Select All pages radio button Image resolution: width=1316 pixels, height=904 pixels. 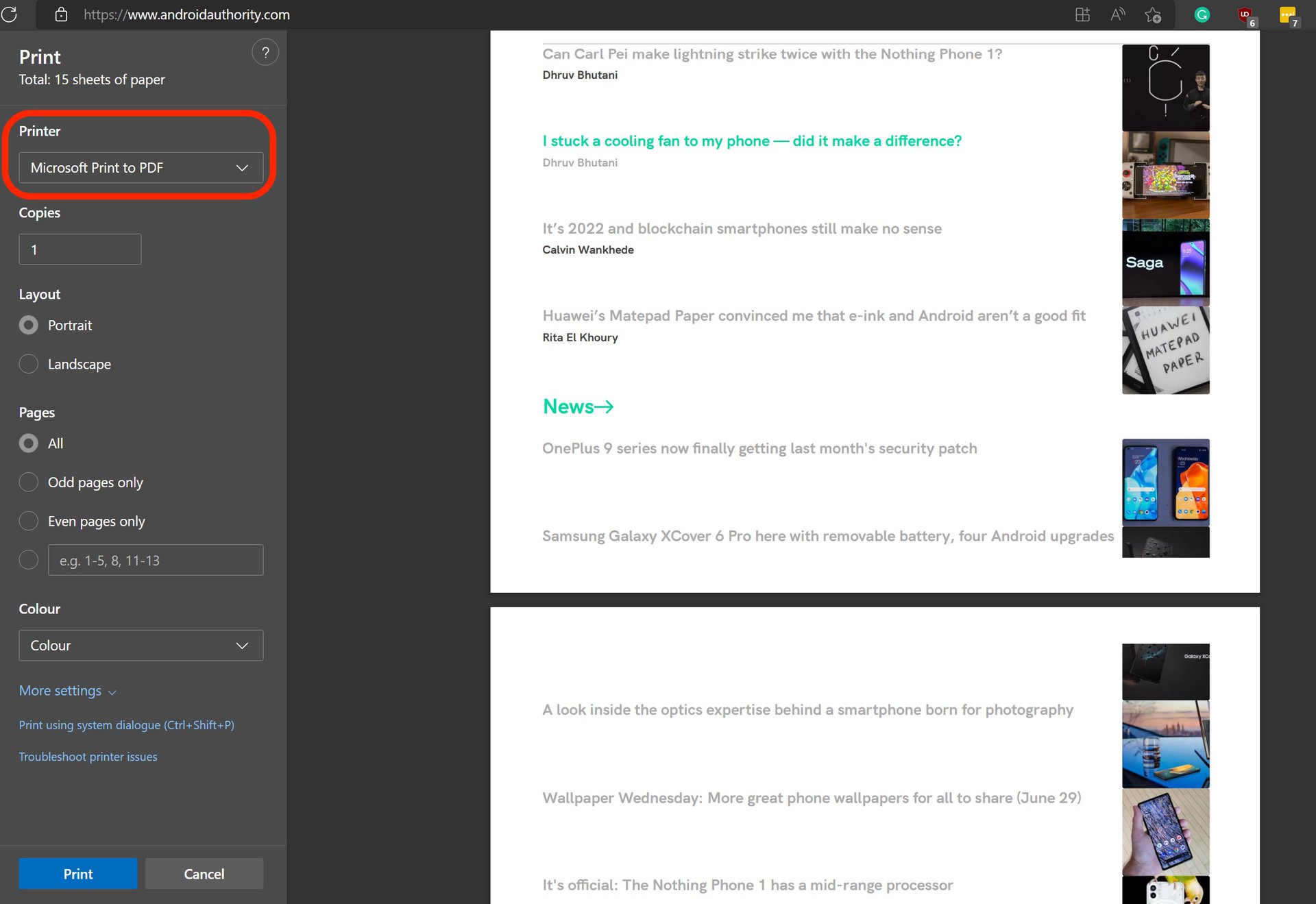click(28, 443)
